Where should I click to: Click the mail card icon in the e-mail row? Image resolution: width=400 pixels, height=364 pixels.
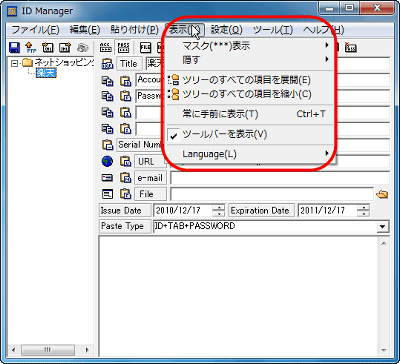(x=107, y=178)
